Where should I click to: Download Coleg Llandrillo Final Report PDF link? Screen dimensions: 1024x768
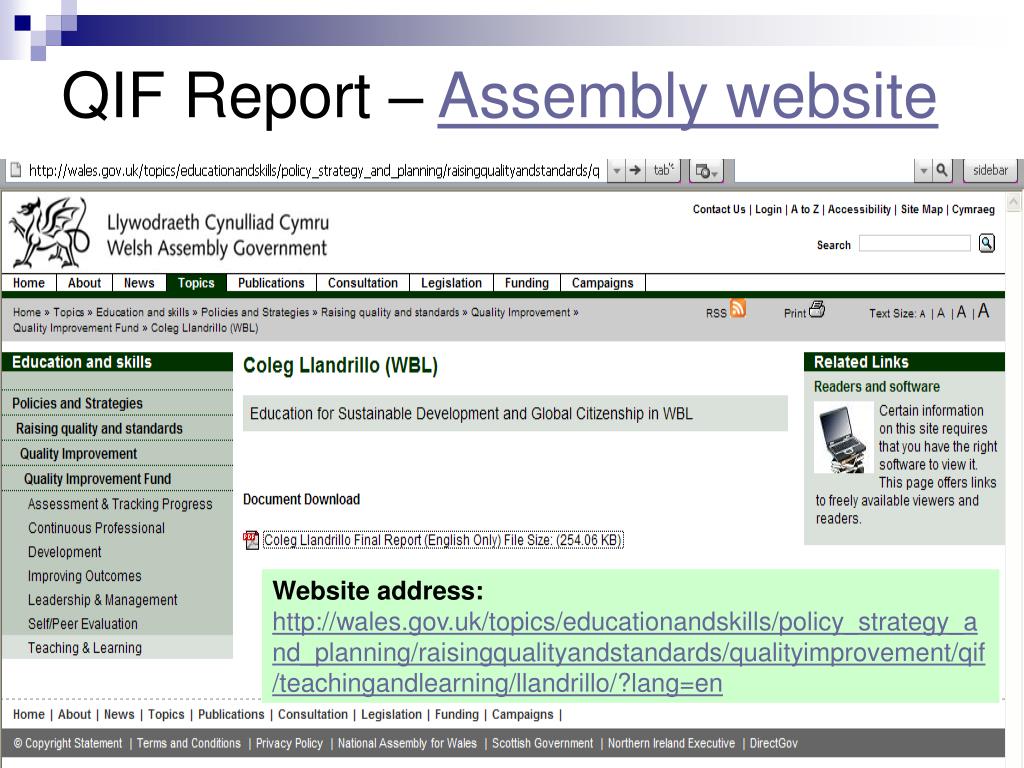click(x=443, y=540)
